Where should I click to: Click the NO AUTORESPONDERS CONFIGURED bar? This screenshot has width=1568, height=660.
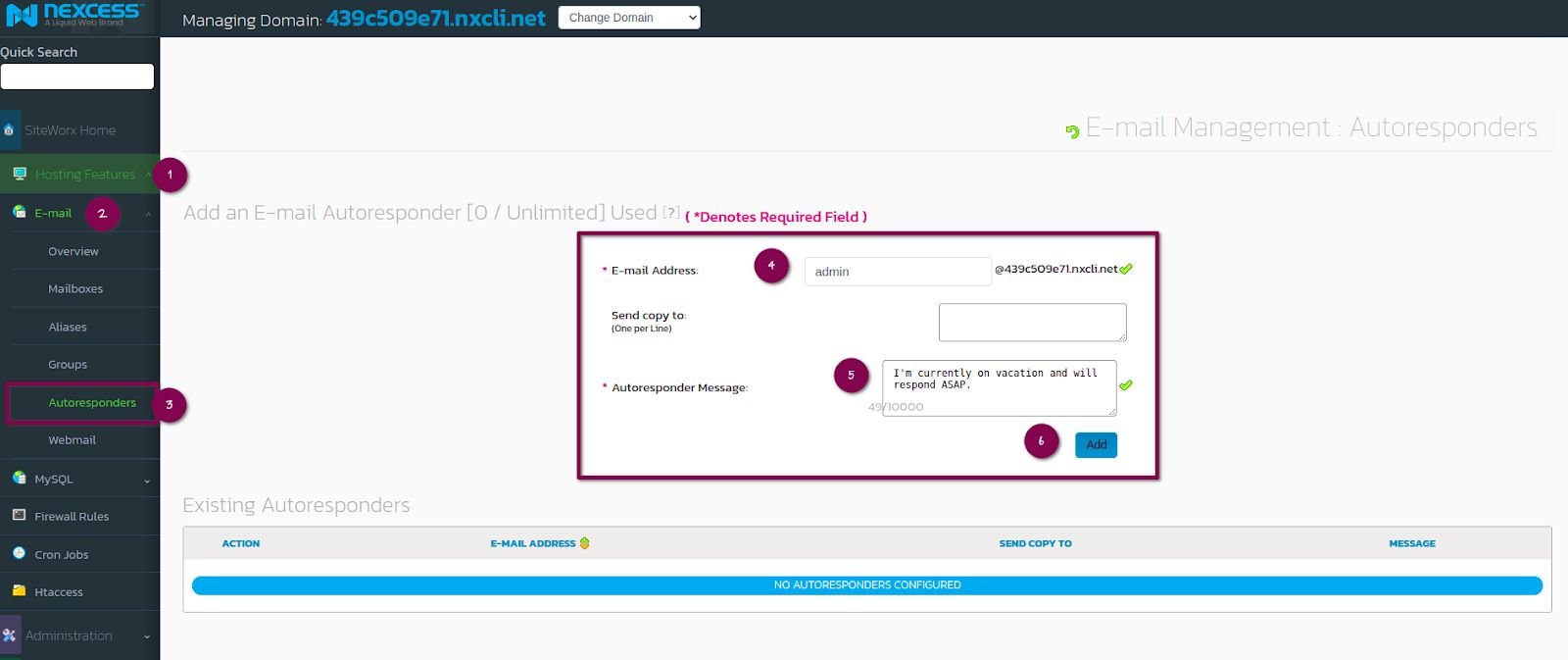(x=867, y=585)
